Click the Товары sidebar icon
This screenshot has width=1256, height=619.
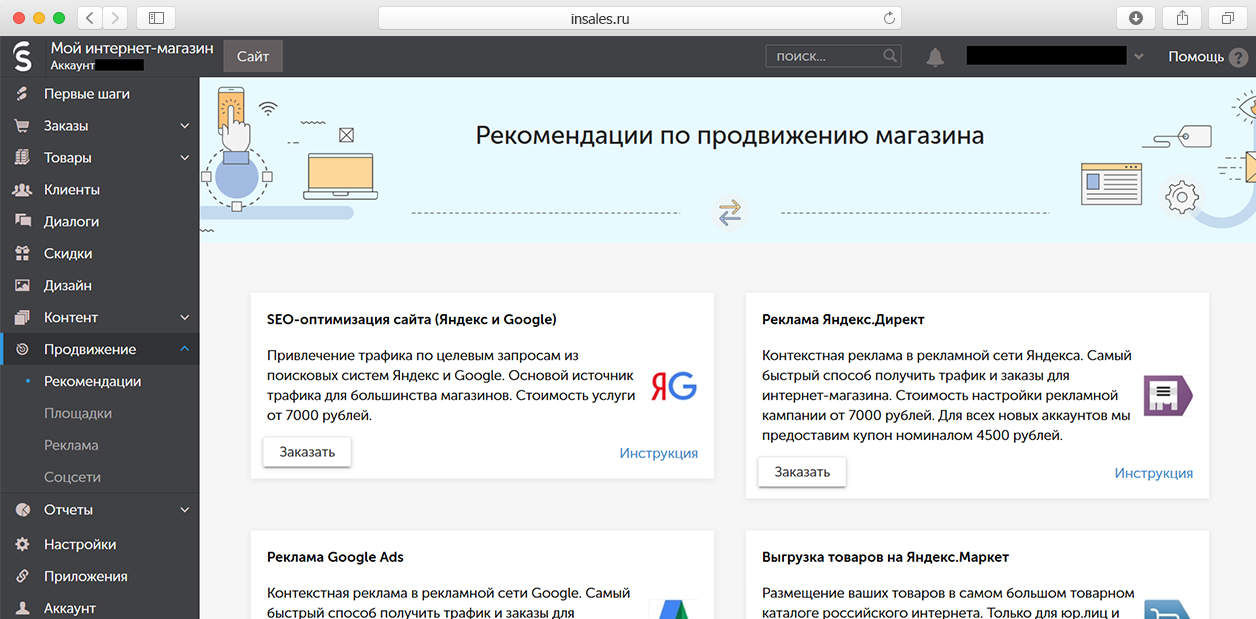pyautogui.click(x=22, y=158)
